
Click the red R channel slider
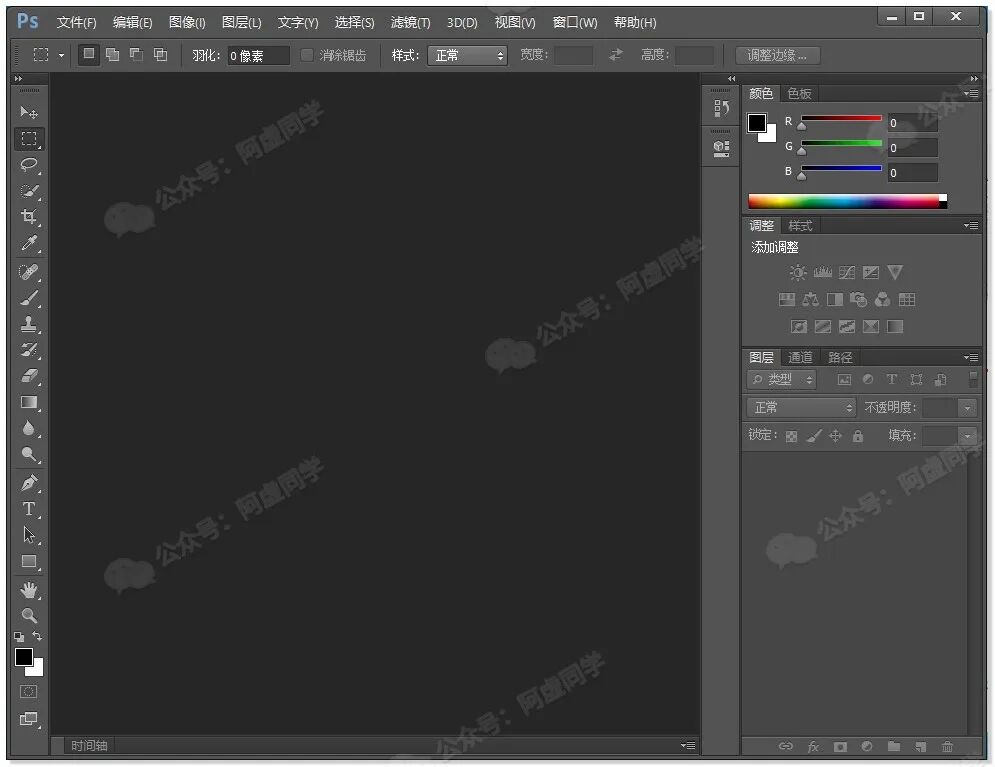pyautogui.click(x=841, y=119)
